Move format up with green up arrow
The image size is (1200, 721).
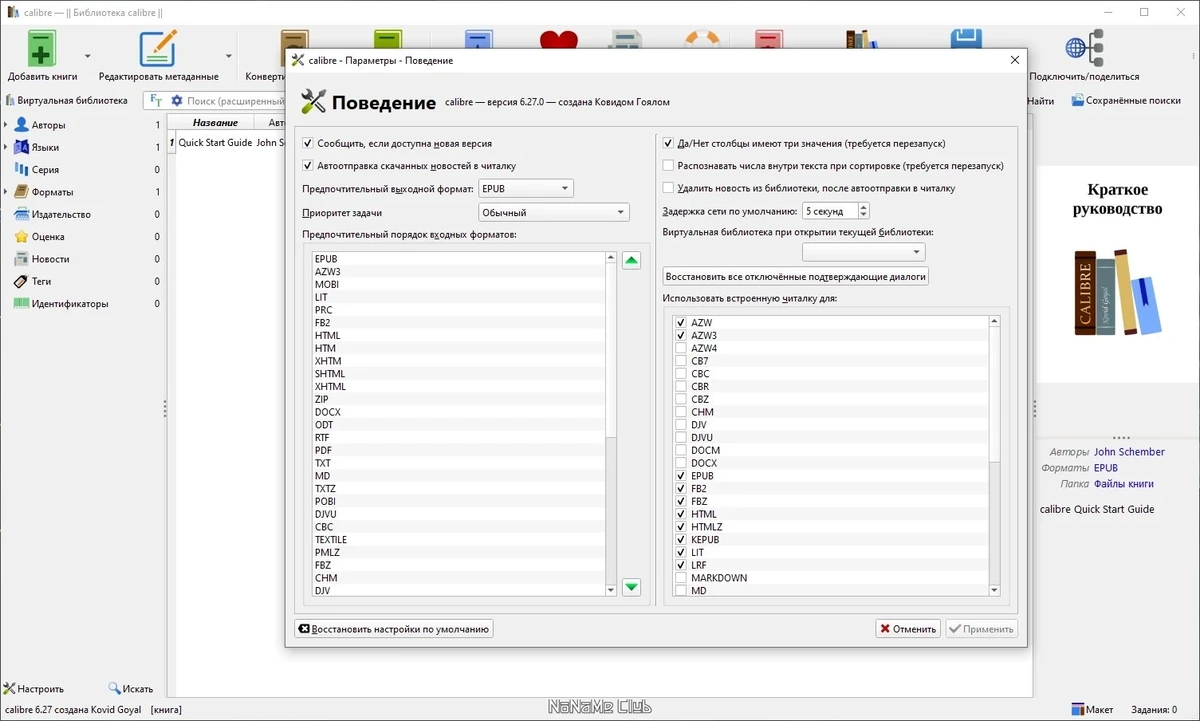coord(631,261)
